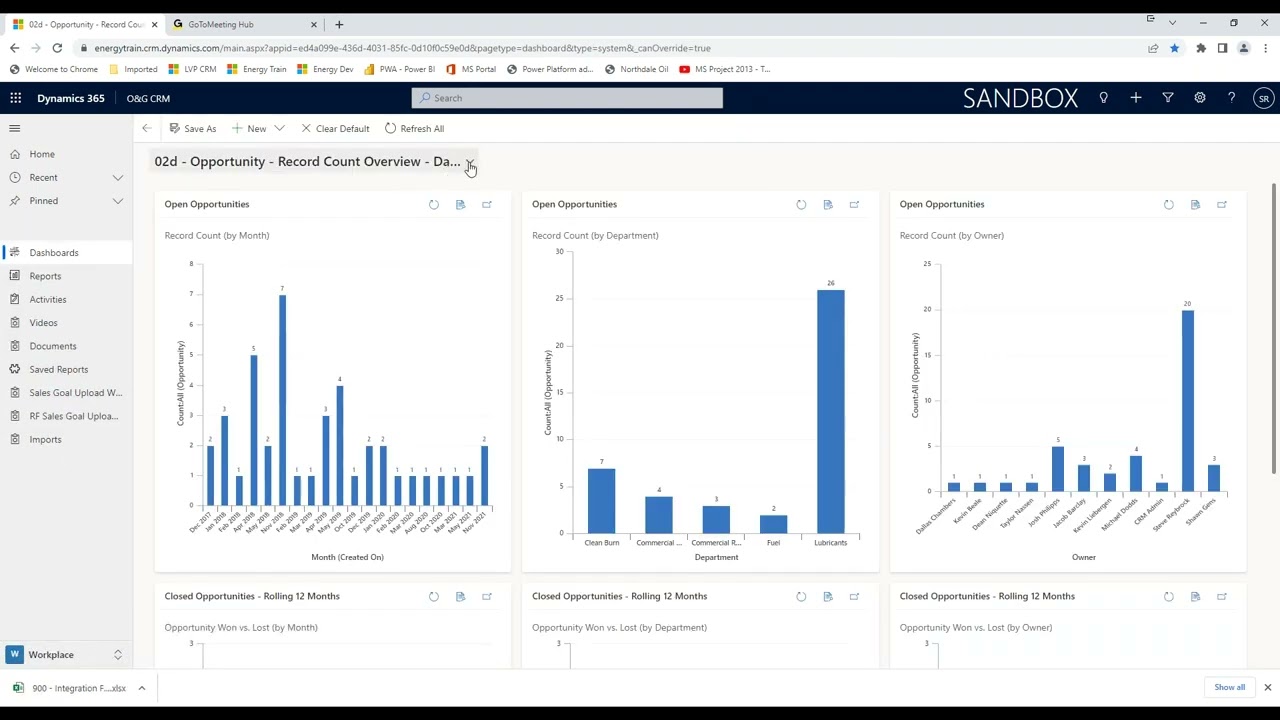Screen dimensions: 1280x720
Task: Expand the Pinned navigation section
Action: click(118, 201)
